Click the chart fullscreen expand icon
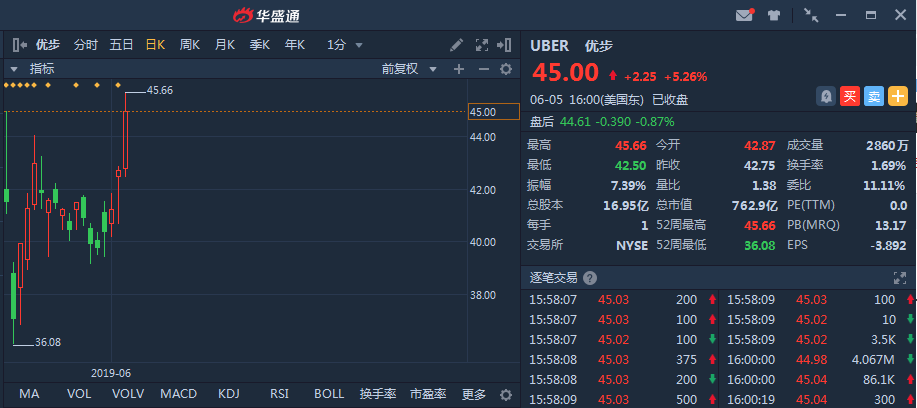This screenshot has width=917, height=408. (481, 44)
